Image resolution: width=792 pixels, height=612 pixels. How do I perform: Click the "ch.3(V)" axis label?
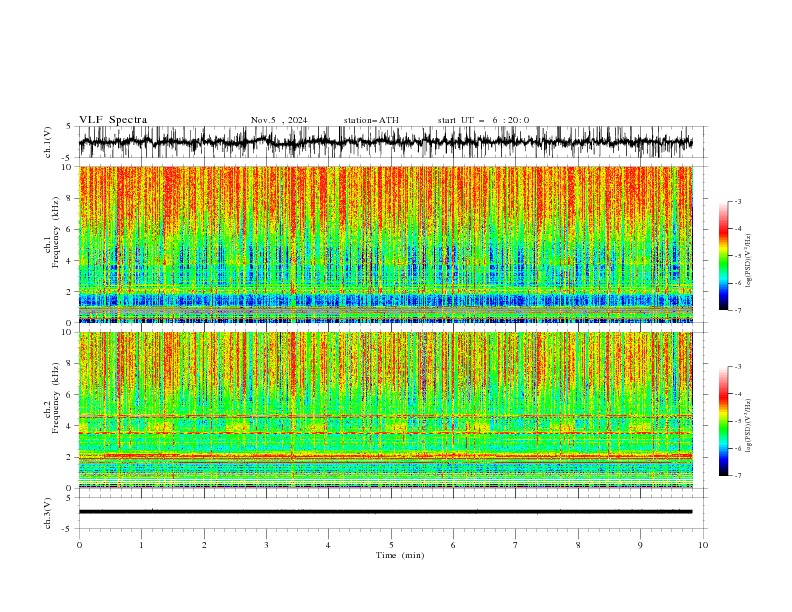[x=48, y=513]
